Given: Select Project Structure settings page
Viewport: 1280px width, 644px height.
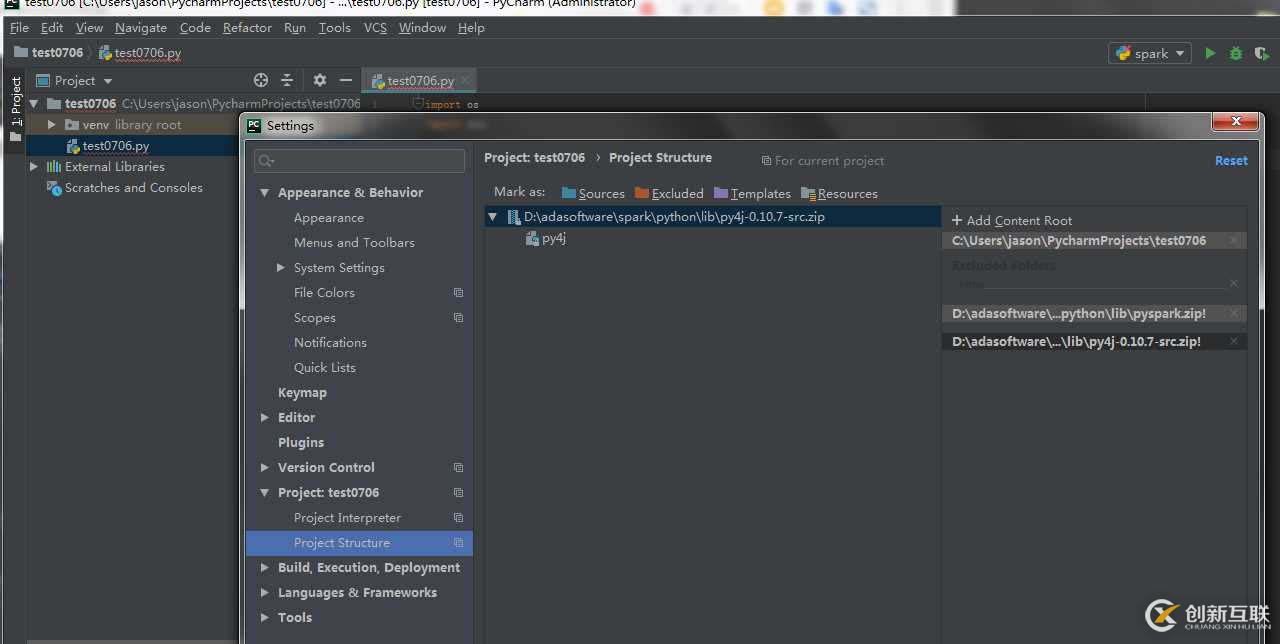Looking at the screenshot, I should 359,543.
